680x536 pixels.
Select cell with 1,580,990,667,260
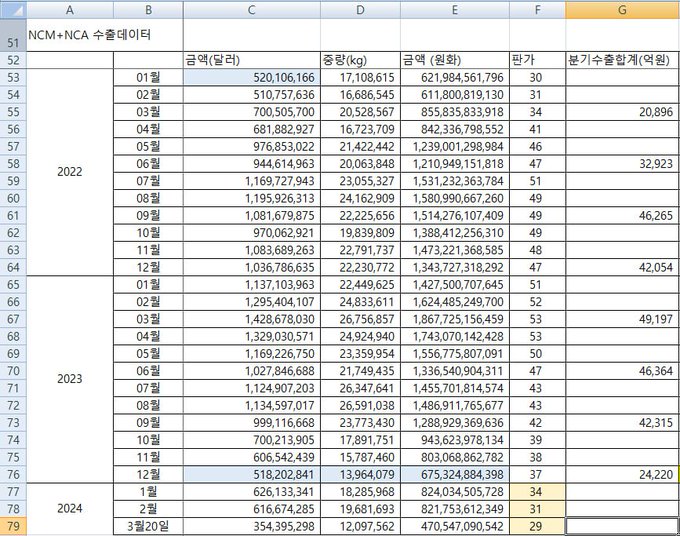click(454, 198)
